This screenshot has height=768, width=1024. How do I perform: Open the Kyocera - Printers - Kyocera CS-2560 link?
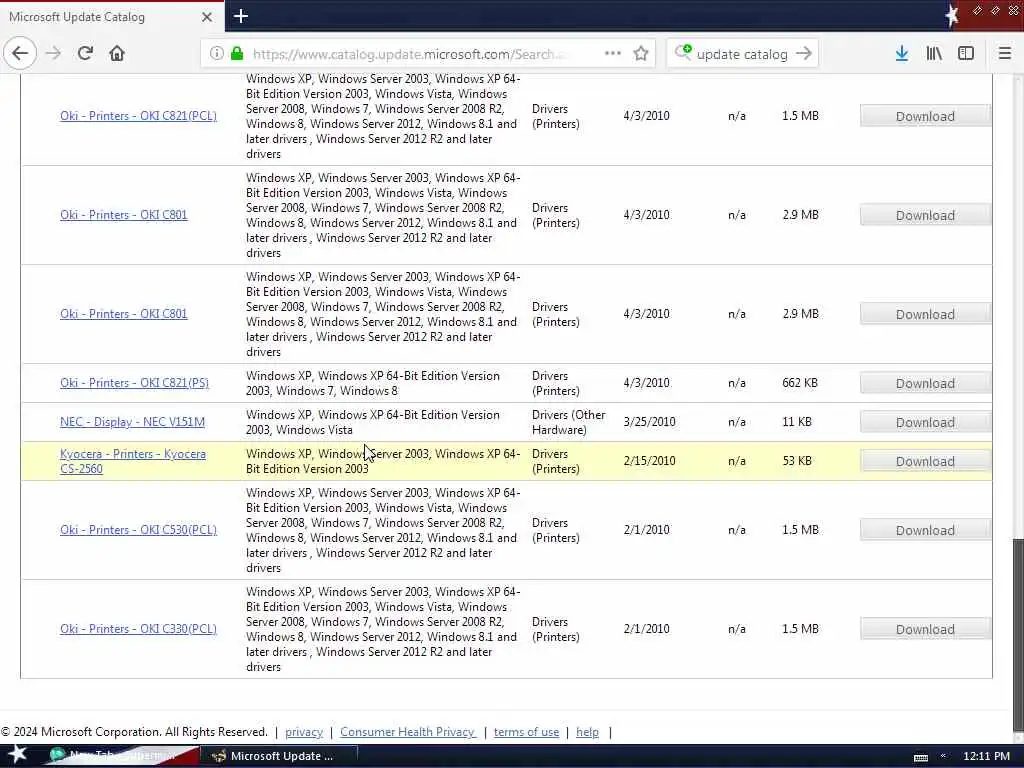pos(133,461)
